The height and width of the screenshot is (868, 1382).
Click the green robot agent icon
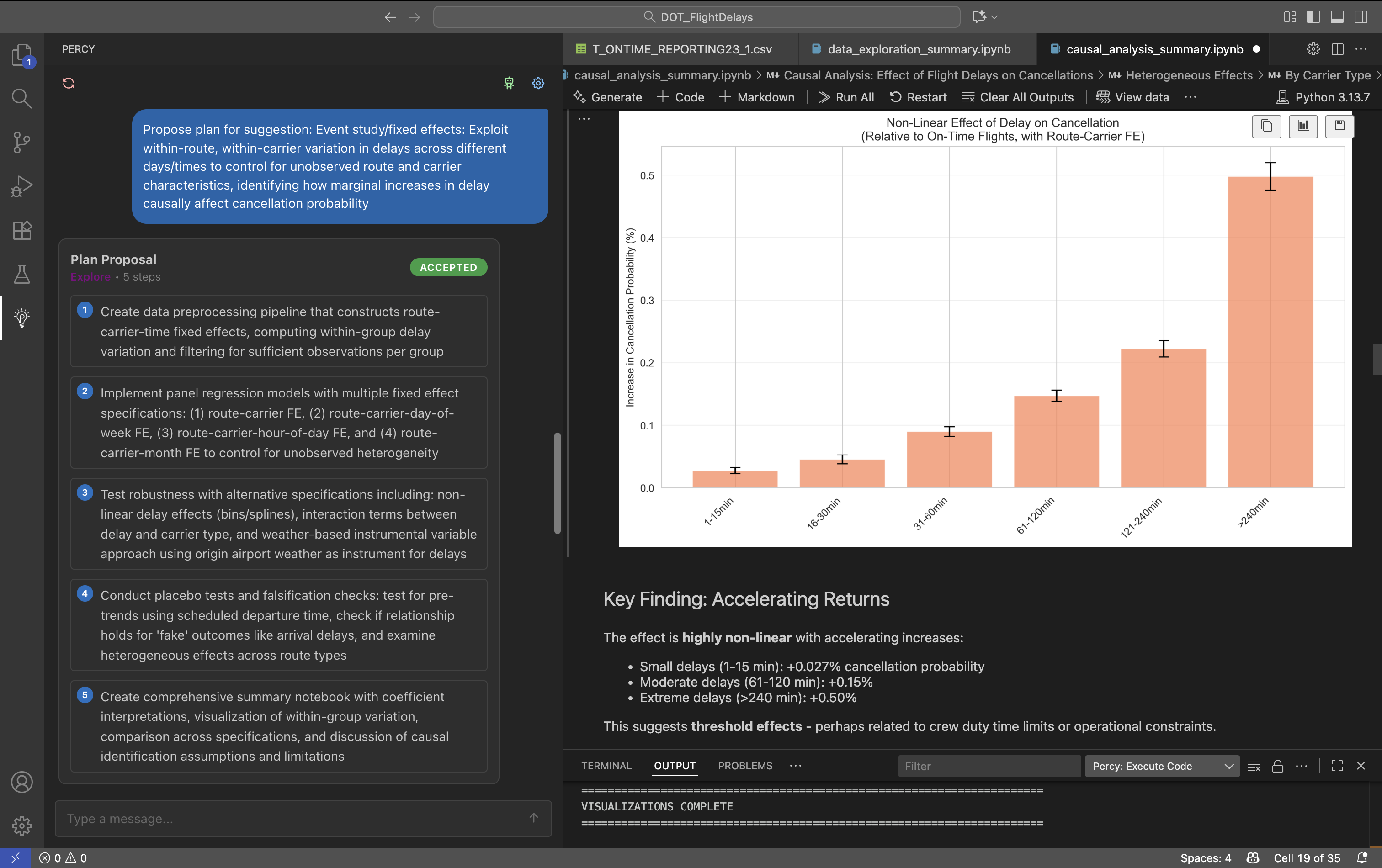509,83
